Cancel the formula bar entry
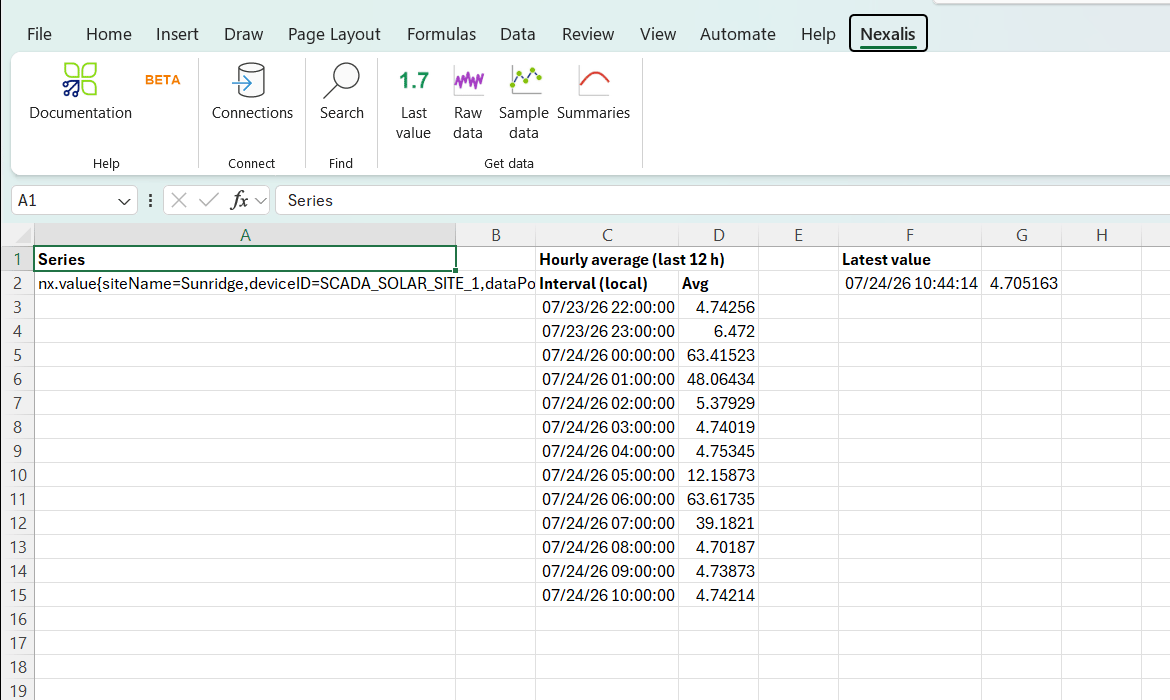Image resolution: width=1170 pixels, height=700 pixels. 178,200
